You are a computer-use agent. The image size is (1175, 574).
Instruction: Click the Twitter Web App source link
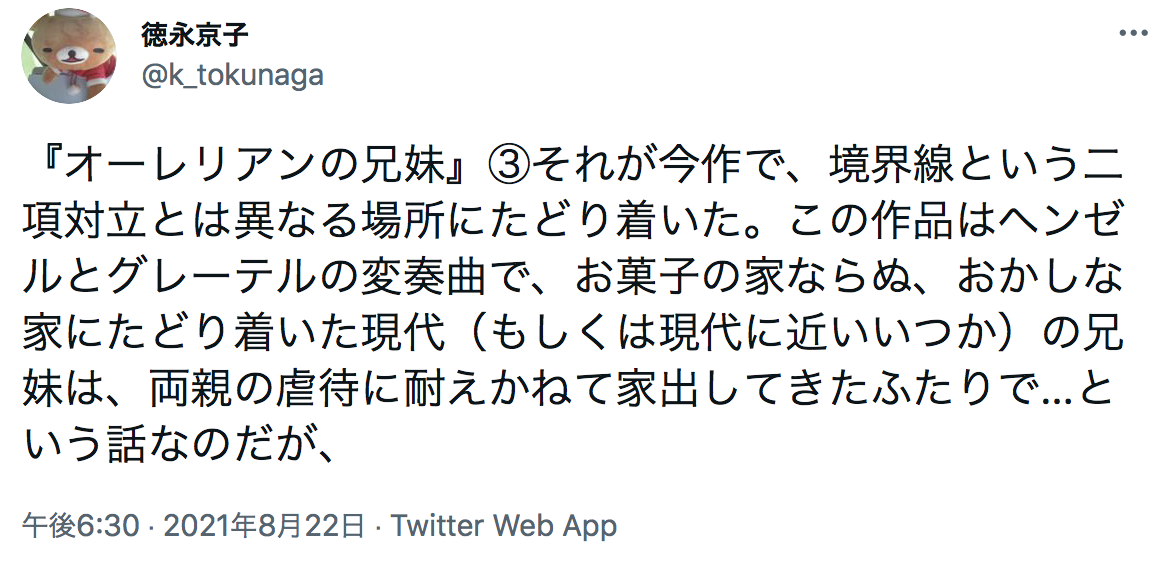(503, 525)
